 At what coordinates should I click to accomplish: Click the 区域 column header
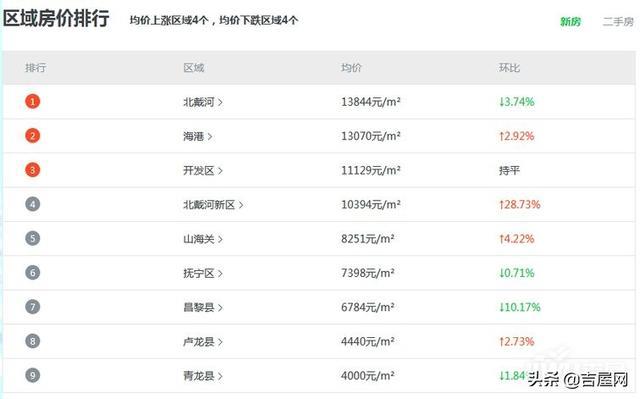coord(193,68)
